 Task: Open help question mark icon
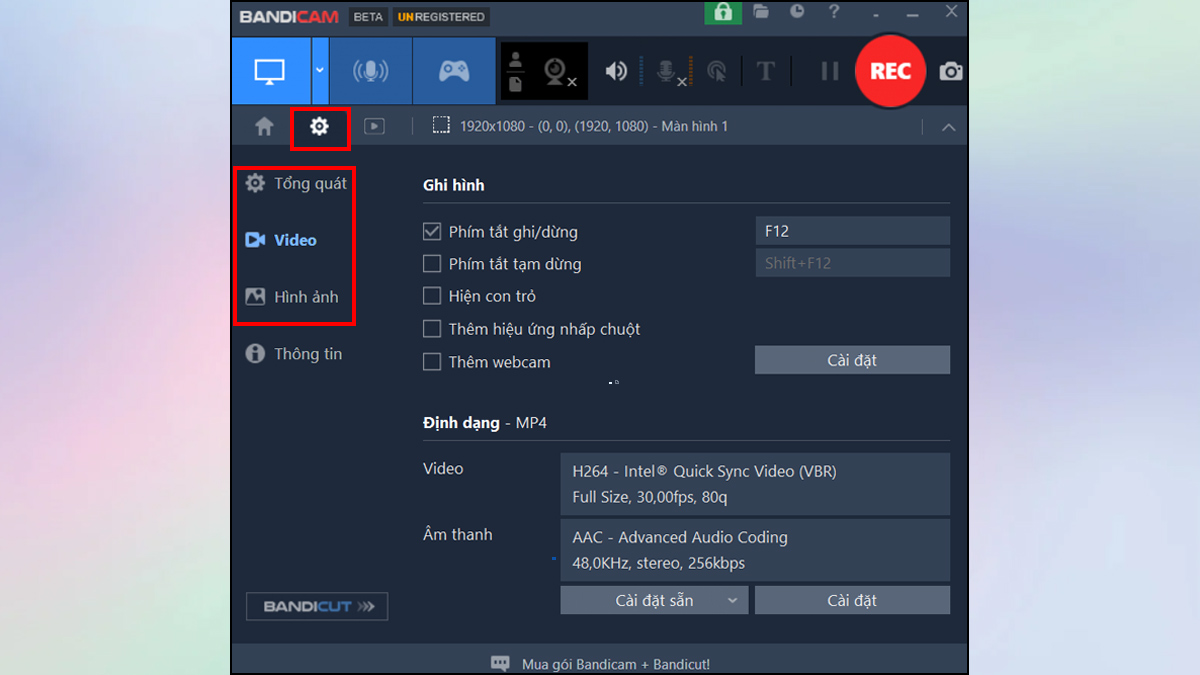[835, 12]
